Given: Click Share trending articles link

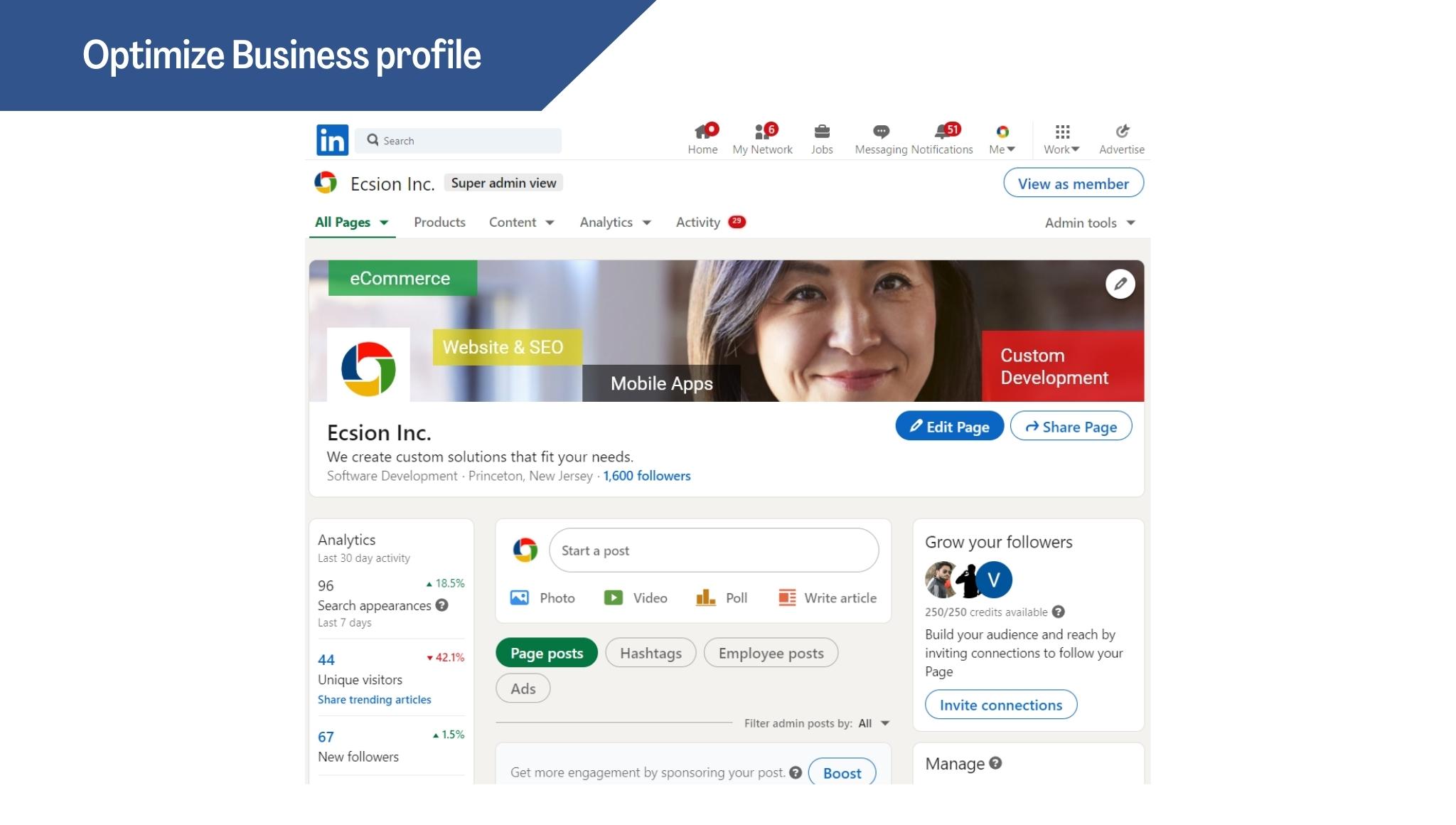Looking at the screenshot, I should pos(375,700).
